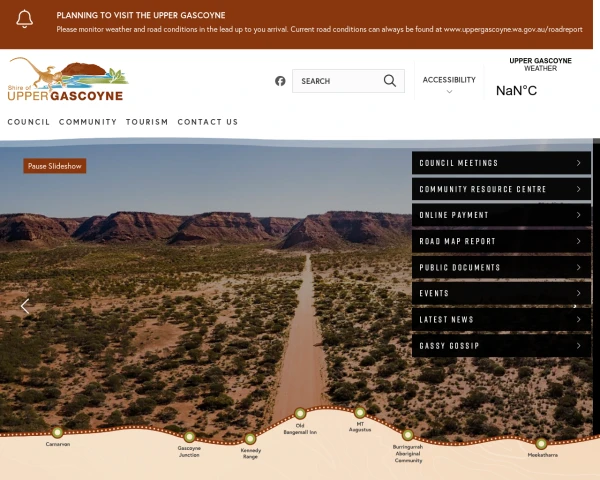
Task: Open the Tourism menu
Action: pos(147,122)
